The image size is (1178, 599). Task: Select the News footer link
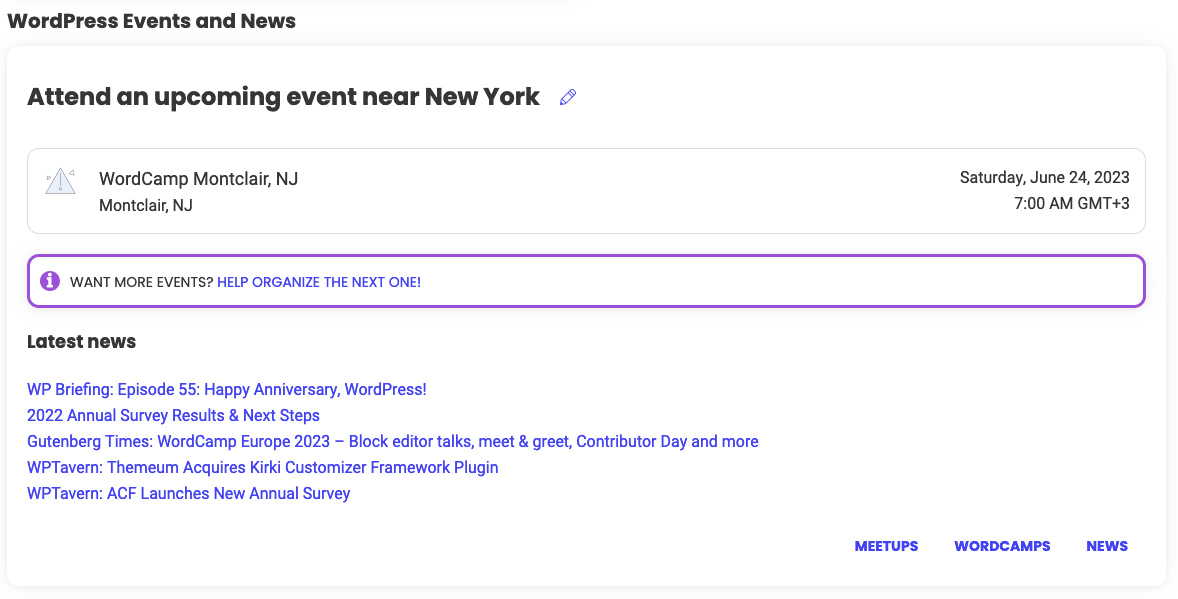click(1107, 546)
